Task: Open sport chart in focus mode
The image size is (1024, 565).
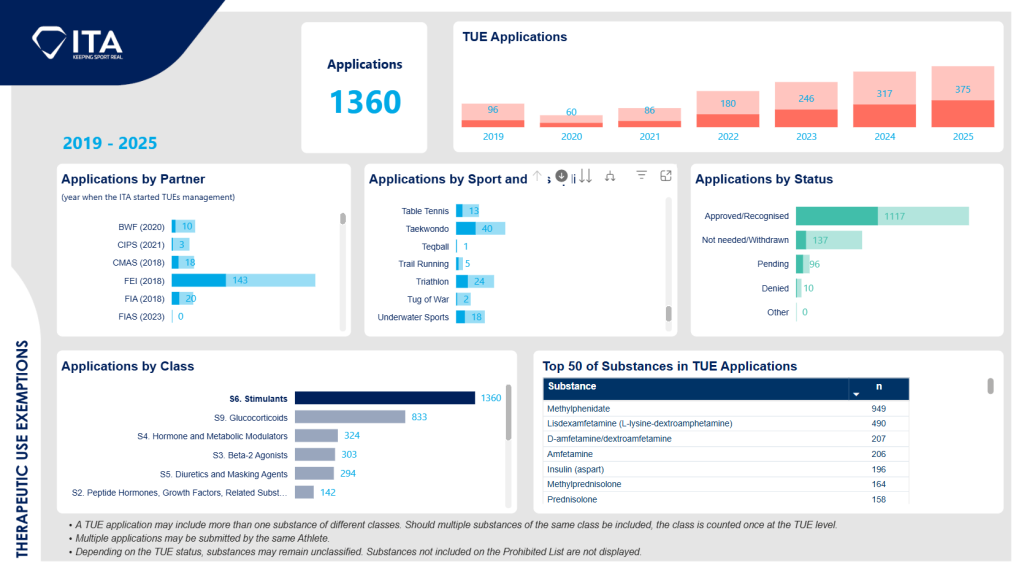Action: pyautogui.click(x=666, y=176)
